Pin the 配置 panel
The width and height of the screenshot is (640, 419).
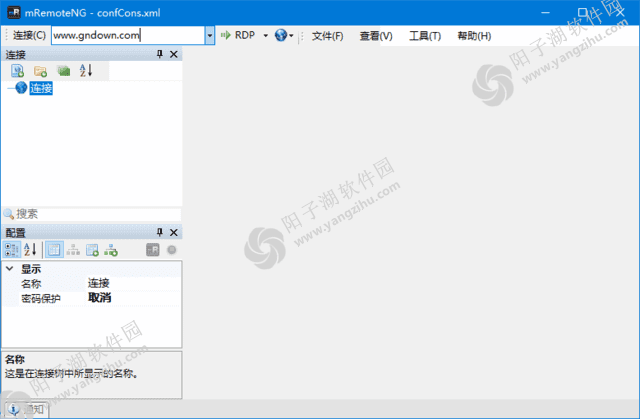click(160, 232)
